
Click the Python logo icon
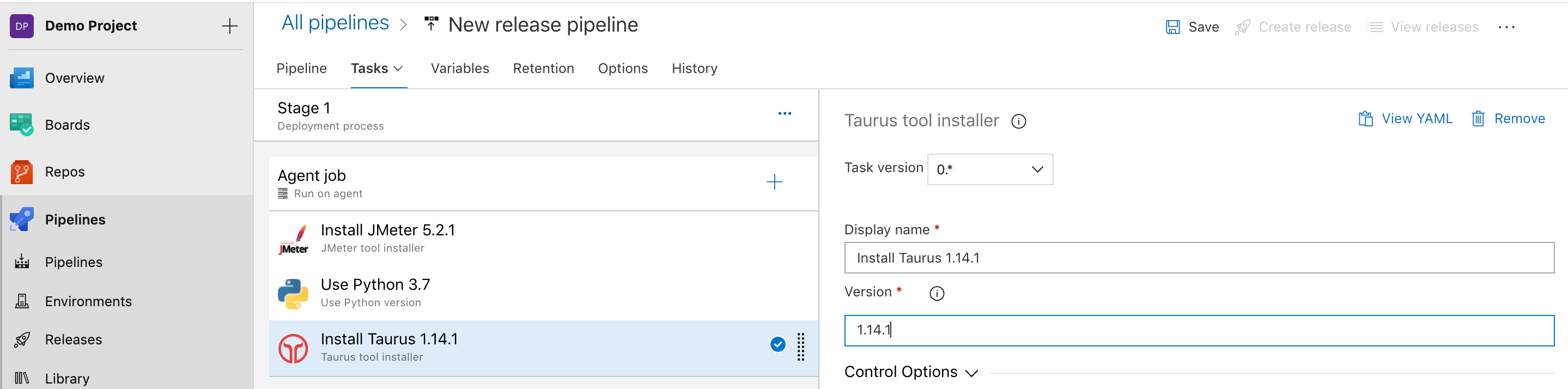pyautogui.click(x=294, y=294)
